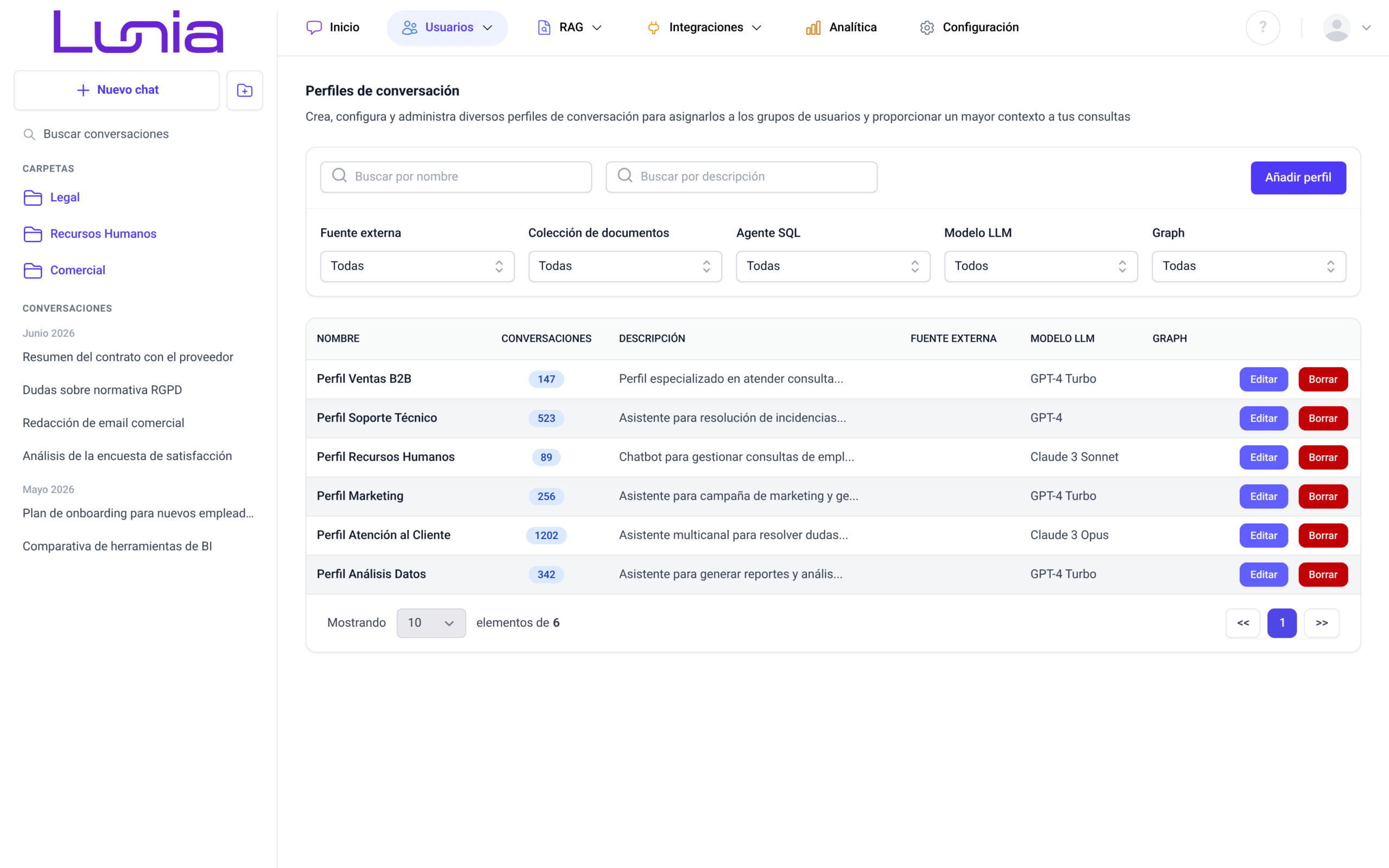Go to previous page with << button
Viewport: 1389px width, 868px height.
pyautogui.click(x=1243, y=623)
